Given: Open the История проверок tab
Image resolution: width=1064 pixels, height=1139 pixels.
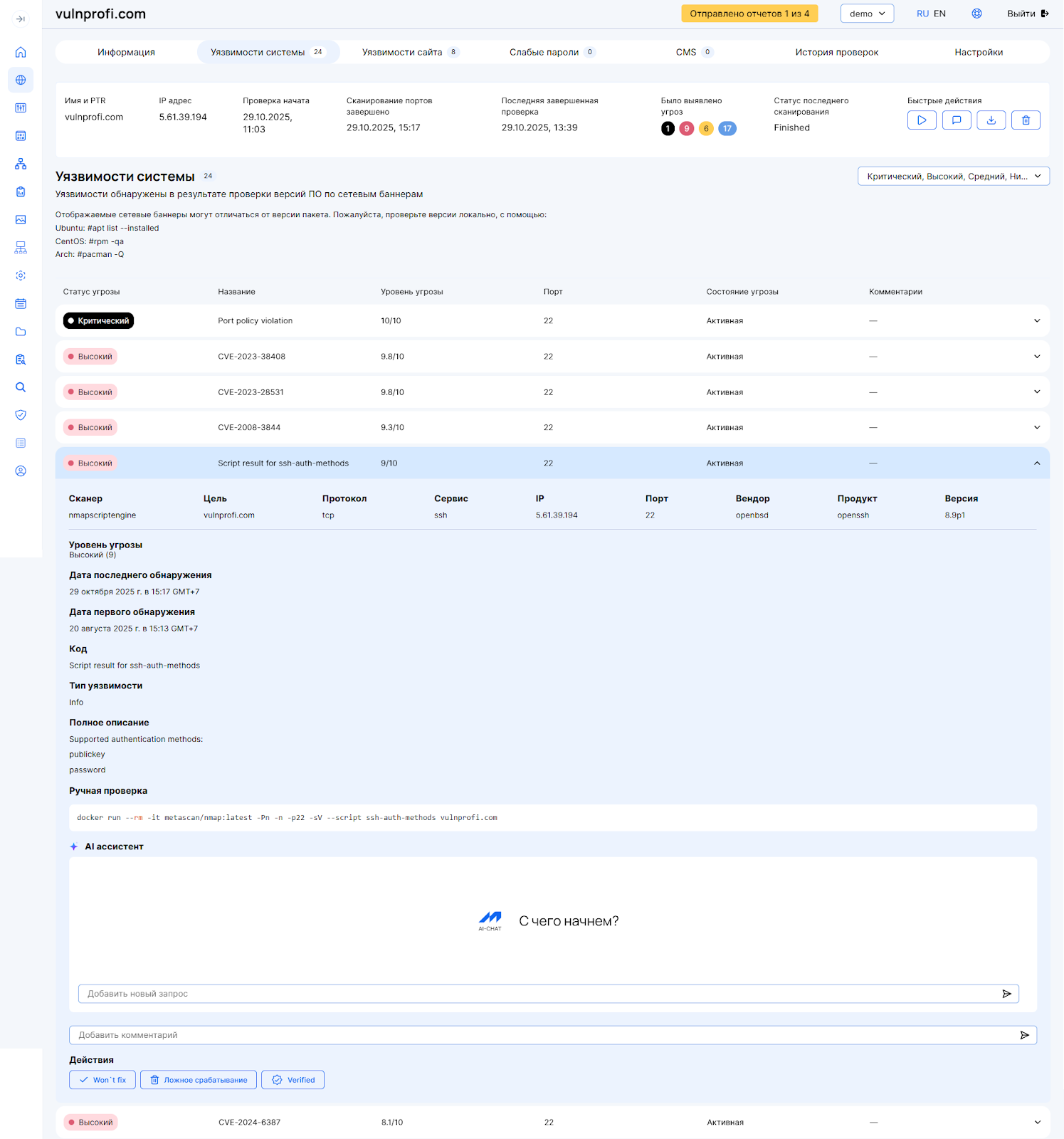Looking at the screenshot, I should click(x=836, y=52).
